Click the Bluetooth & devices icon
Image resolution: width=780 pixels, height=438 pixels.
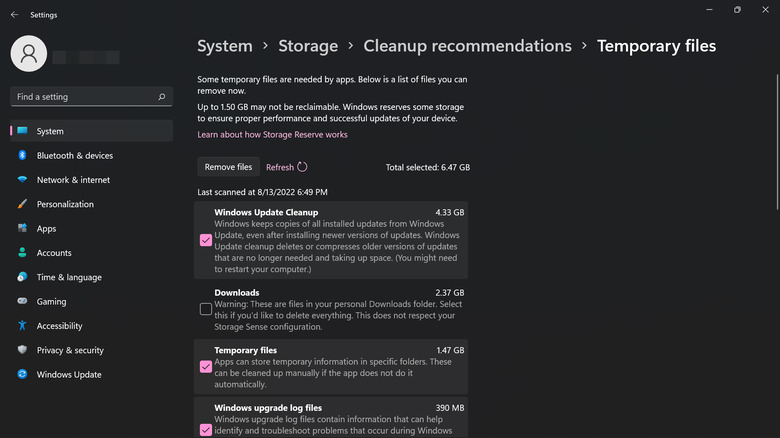(x=22, y=156)
